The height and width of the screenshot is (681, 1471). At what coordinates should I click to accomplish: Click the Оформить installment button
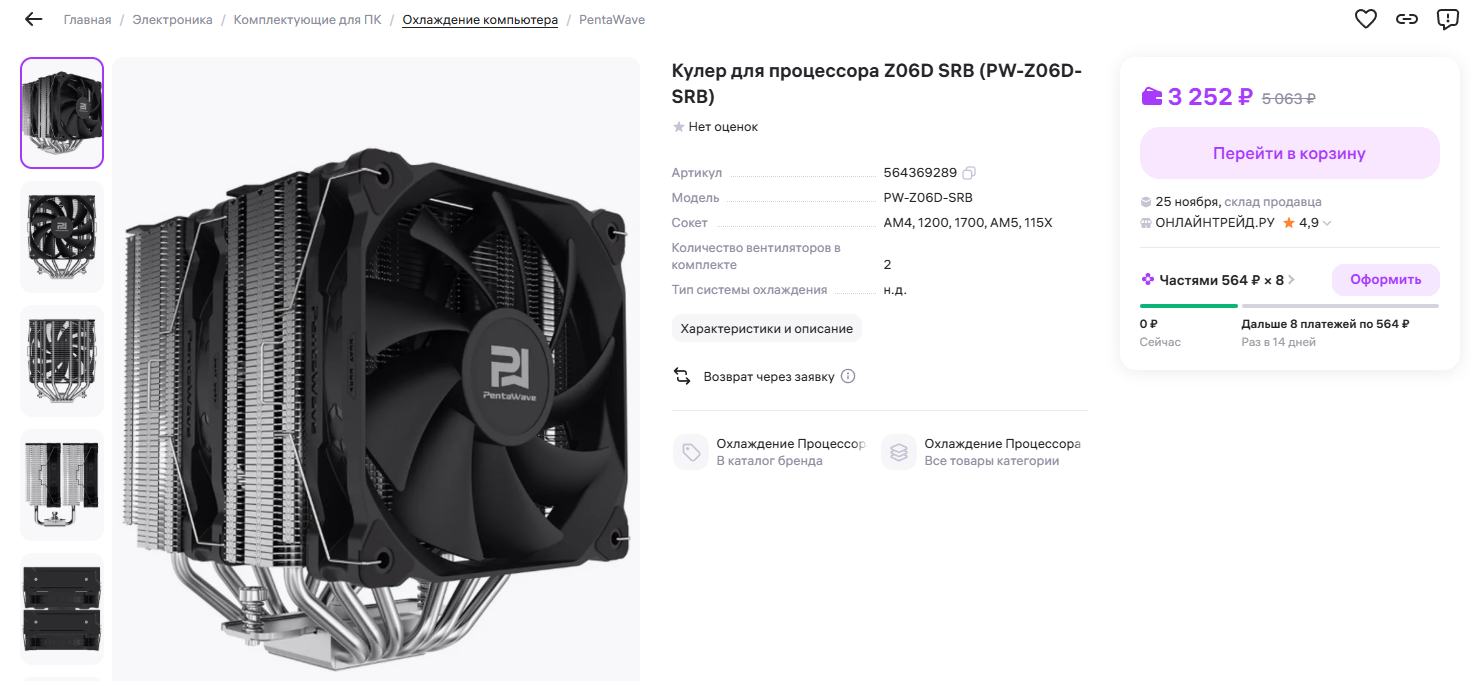tap(1385, 280)
